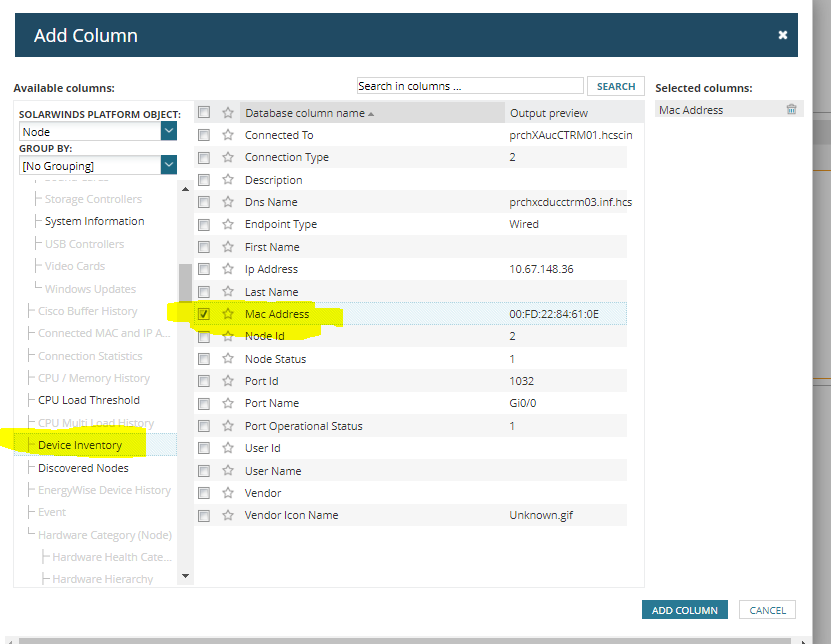This screenshot has width=831, height=644.
Task: Check the Dns Name checkbox
Action: click(204, 202)
